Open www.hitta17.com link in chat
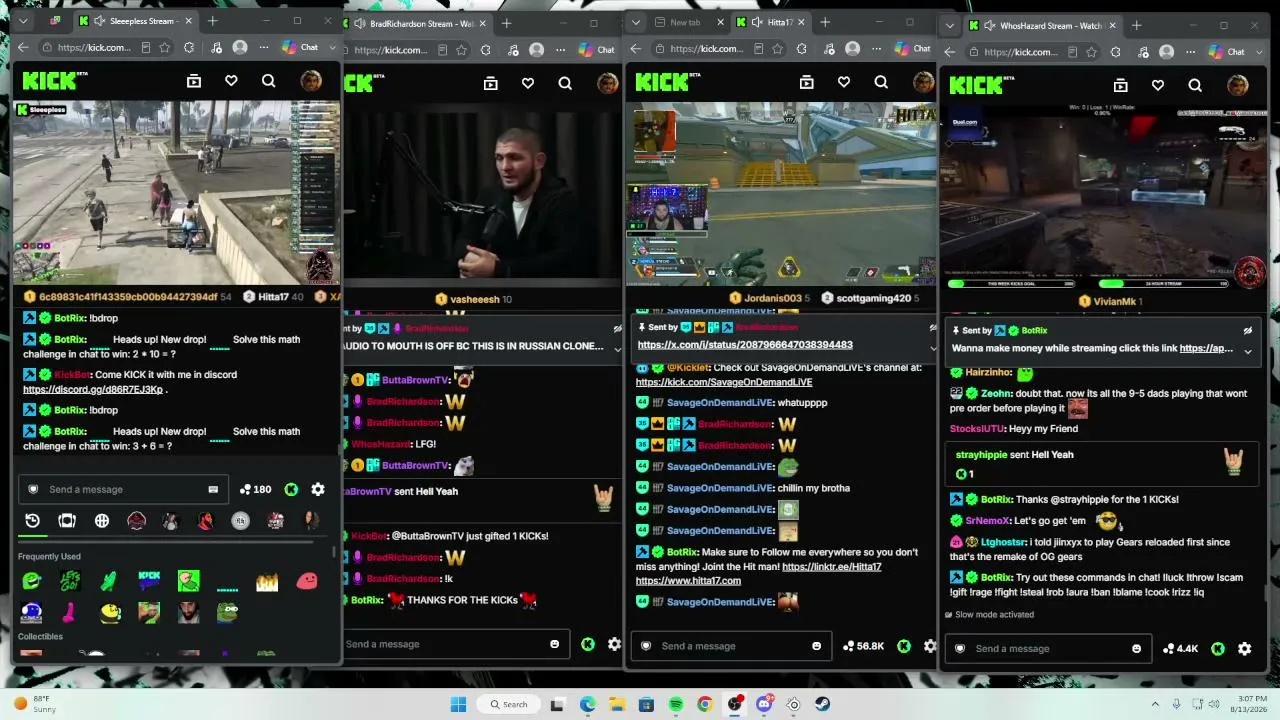This screenshot has height=720, width=1280. coord(688,581)
